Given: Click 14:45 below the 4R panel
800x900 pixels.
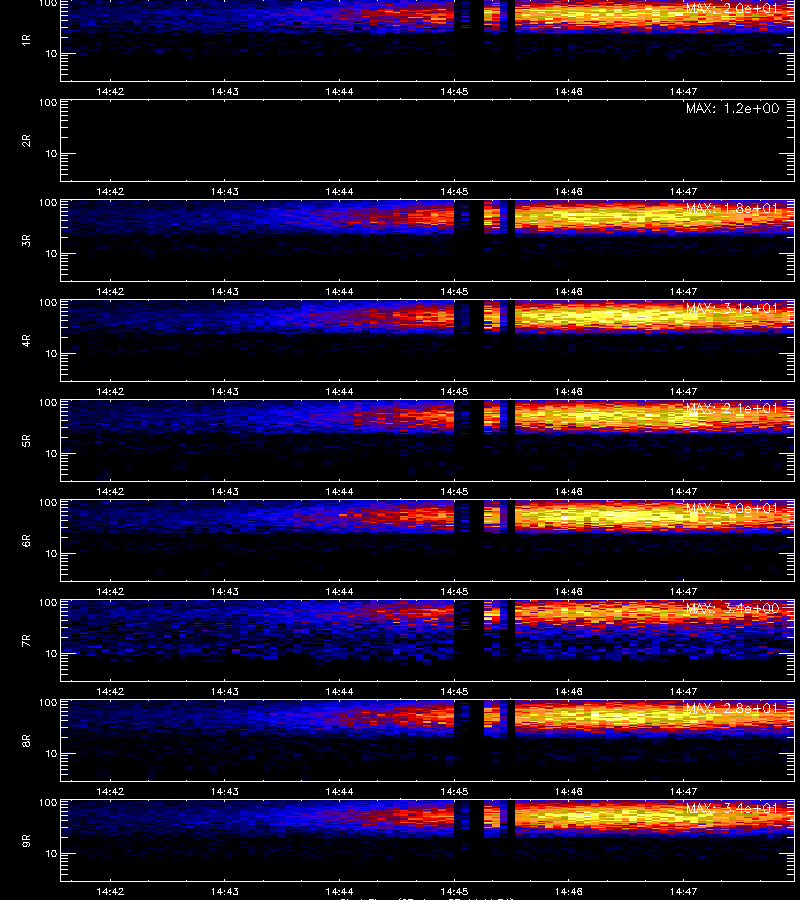Looking at the screenshot, I should coord(454,391).
